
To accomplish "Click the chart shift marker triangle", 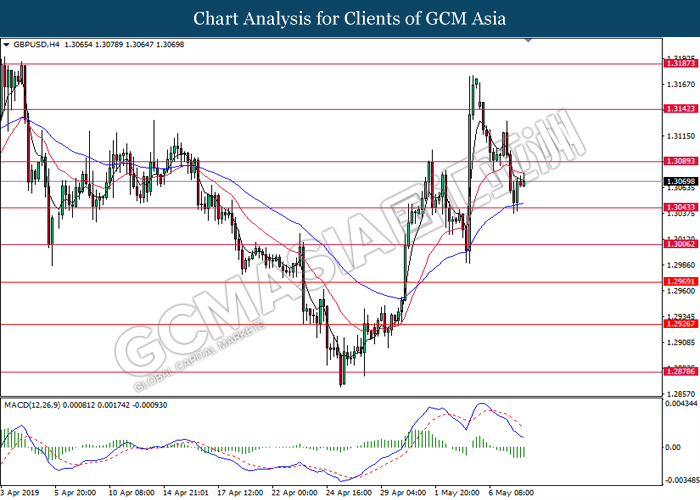I will pos(528,40).
